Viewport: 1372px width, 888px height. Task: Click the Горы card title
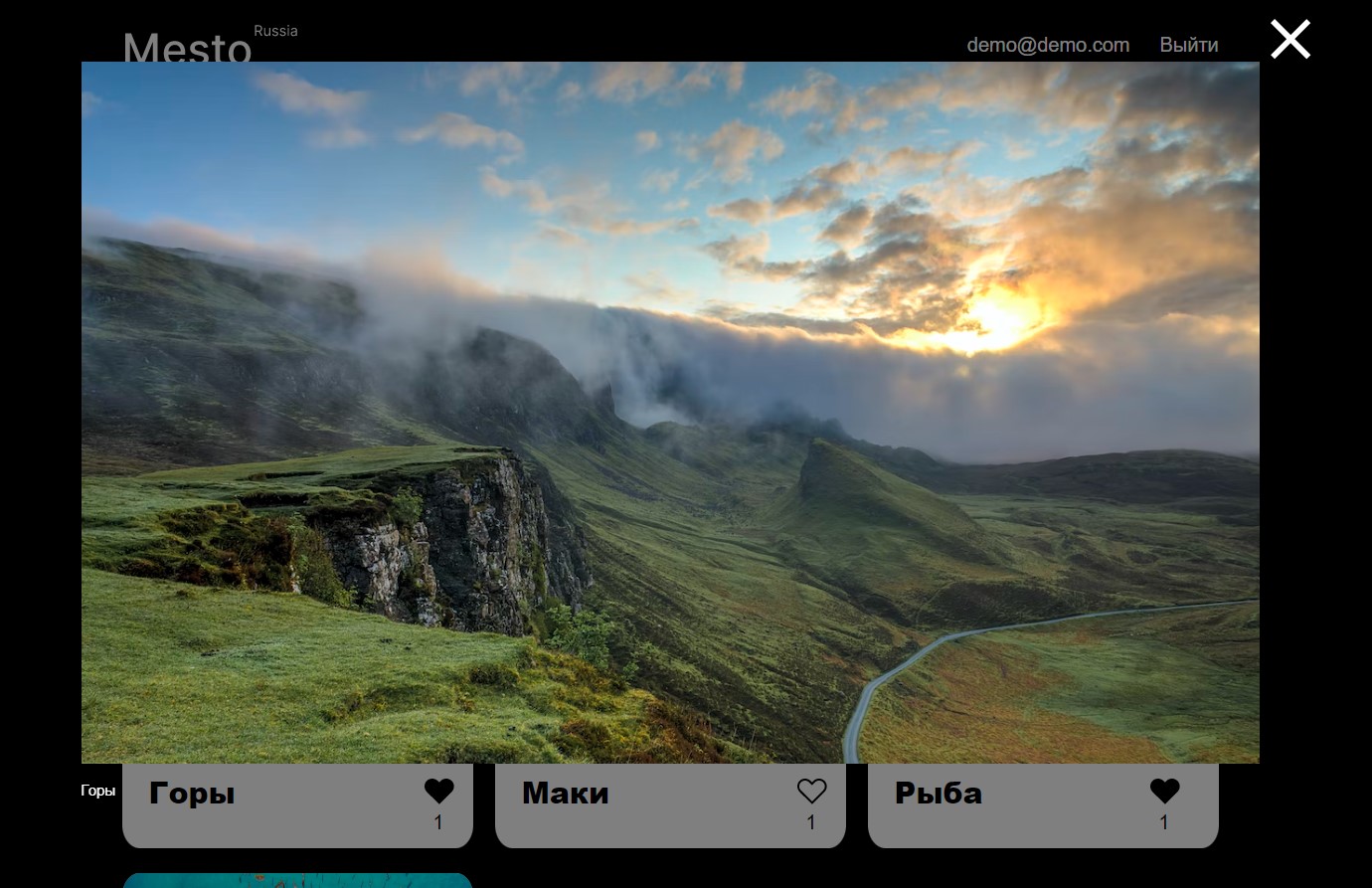tap(192, 794)
